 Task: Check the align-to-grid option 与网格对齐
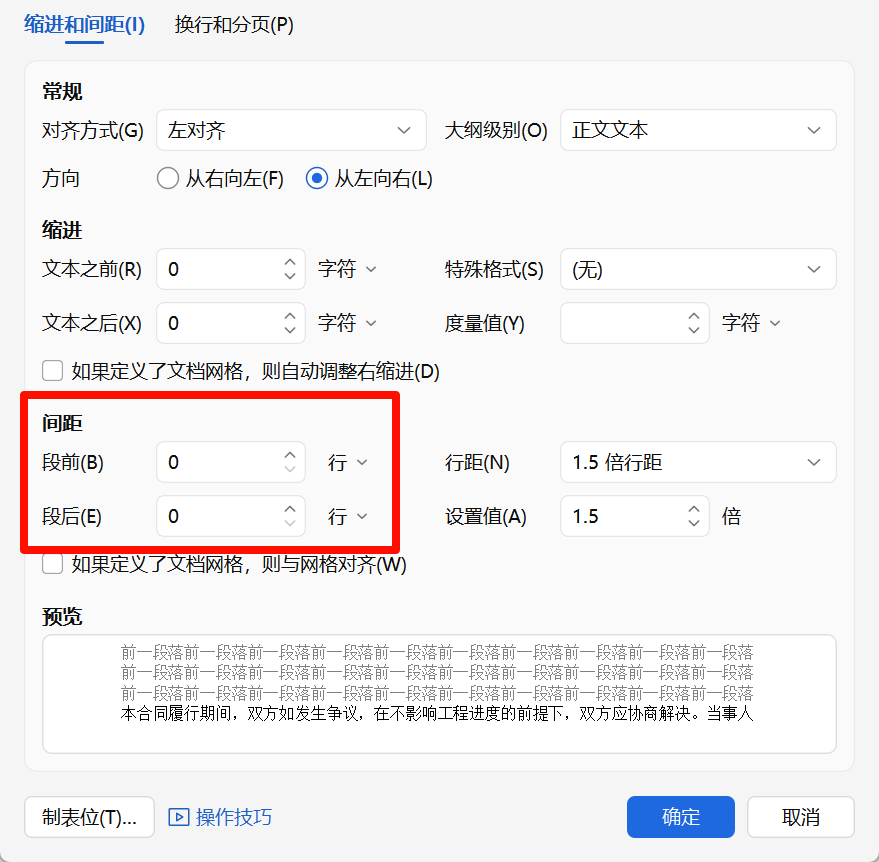[52, 563]
